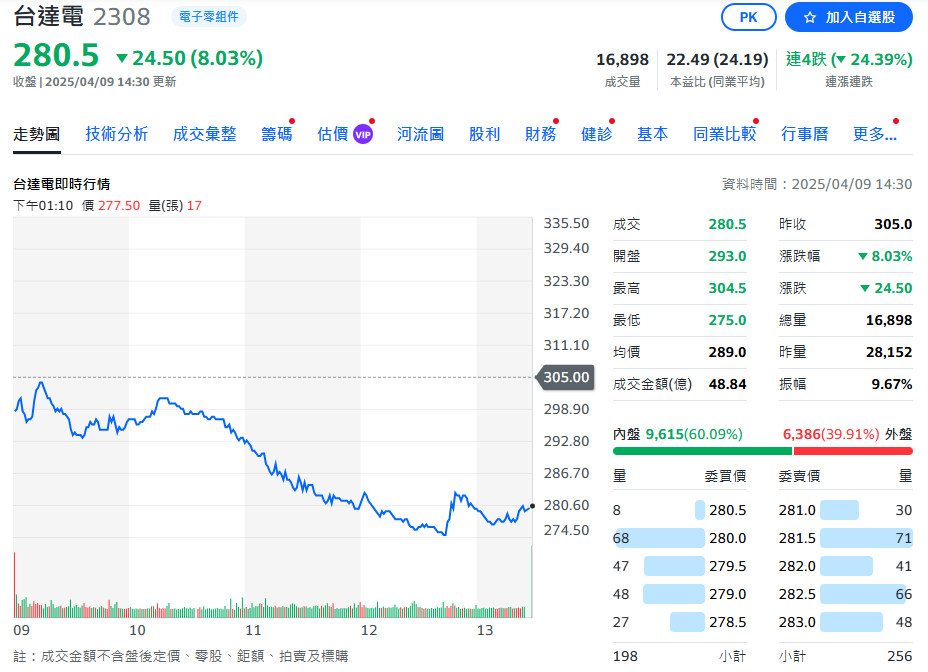Click the 282.0 ask price
The image size is (928, 672).
click(797, 567)
